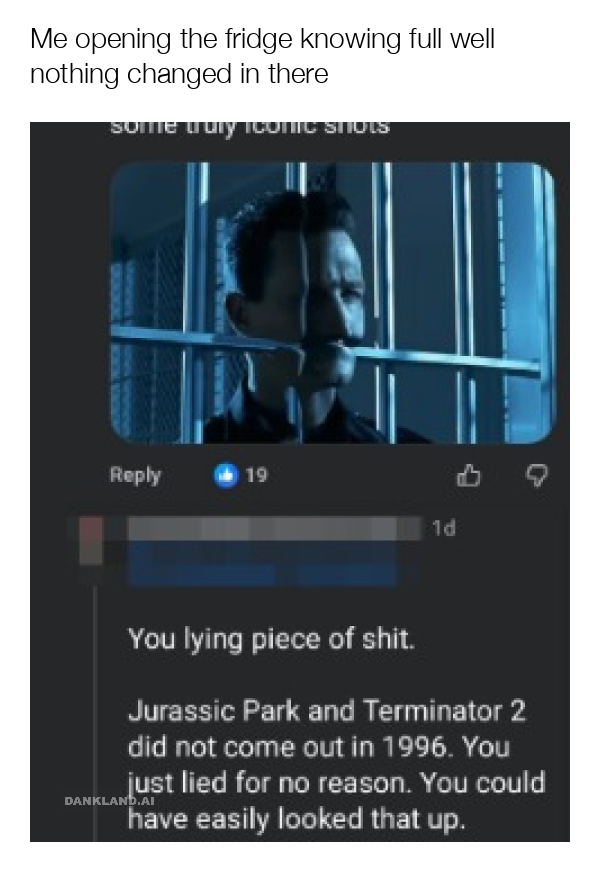Image resolution: width=600 pixels, height=872 pixels.
Task: Click the "Jurassic Park and Terminator 2" line
Action: (x=327, y=711)
